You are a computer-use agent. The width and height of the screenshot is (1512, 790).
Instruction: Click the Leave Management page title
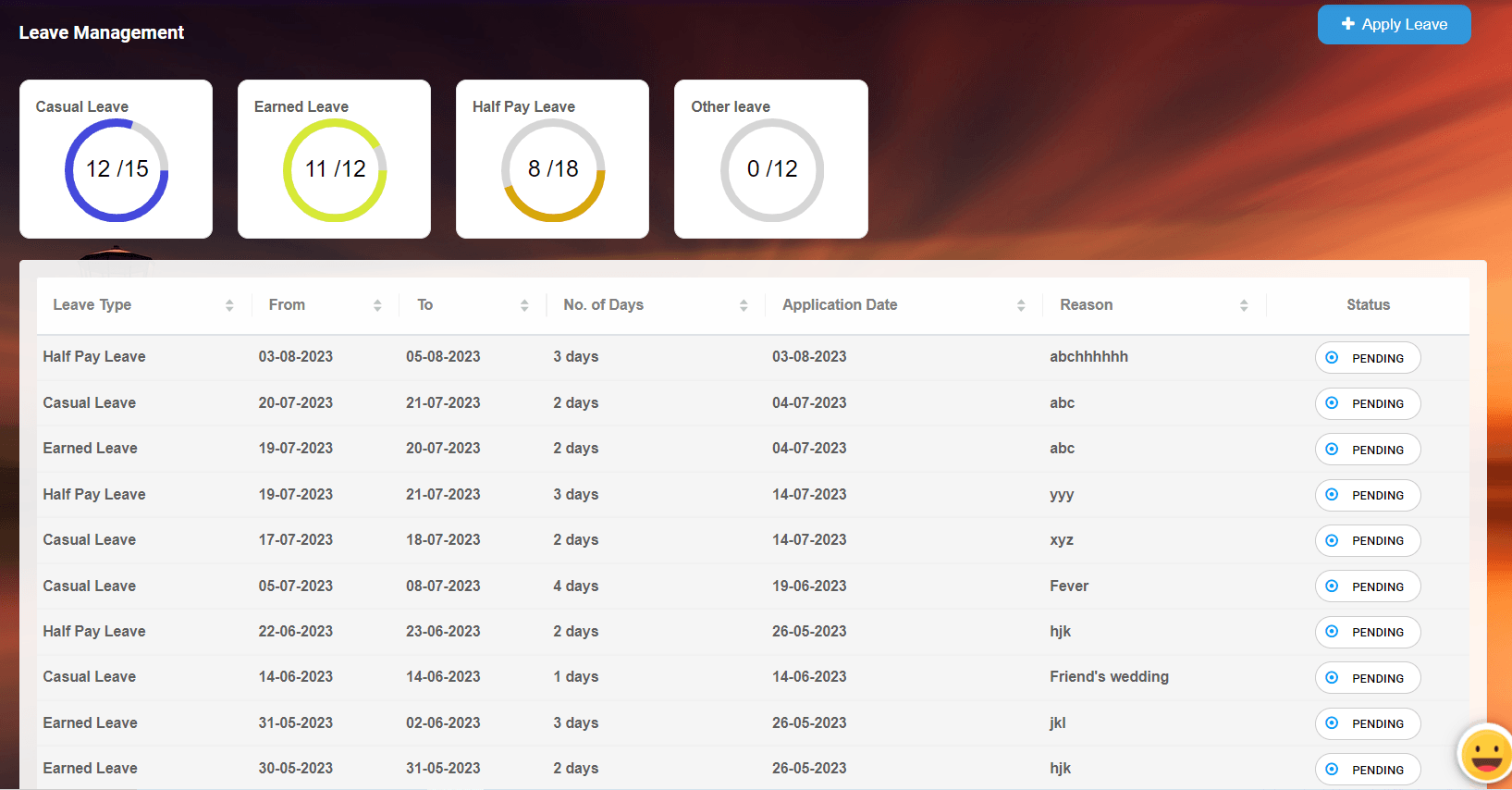102,33
